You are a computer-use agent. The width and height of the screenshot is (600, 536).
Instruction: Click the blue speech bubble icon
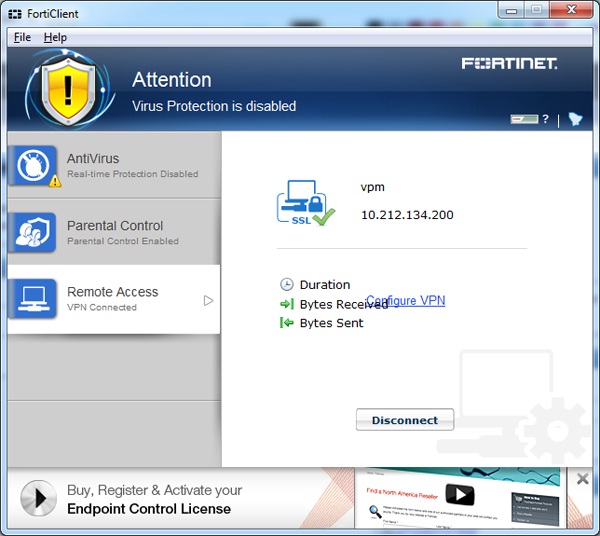[575, 119]
